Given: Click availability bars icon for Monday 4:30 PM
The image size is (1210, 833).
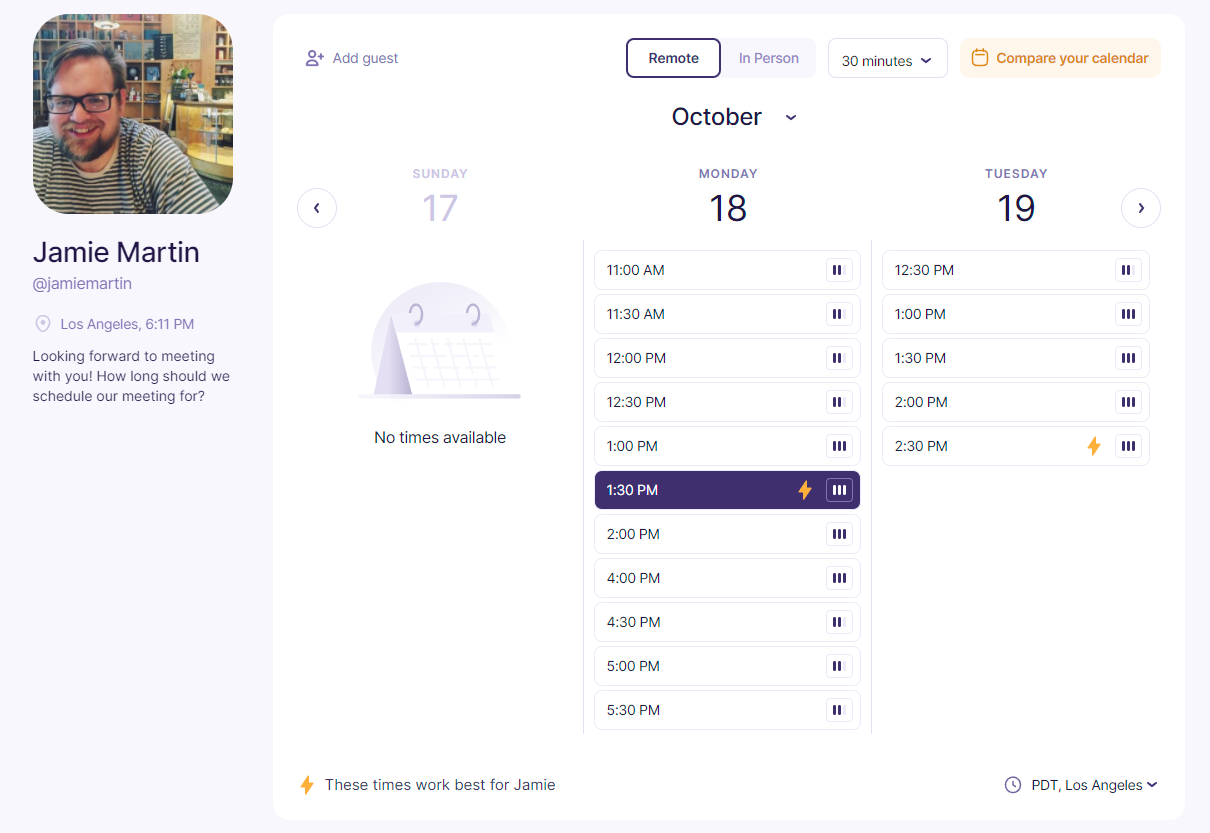Looking at the screenshot, I should (x=839, y=622).
